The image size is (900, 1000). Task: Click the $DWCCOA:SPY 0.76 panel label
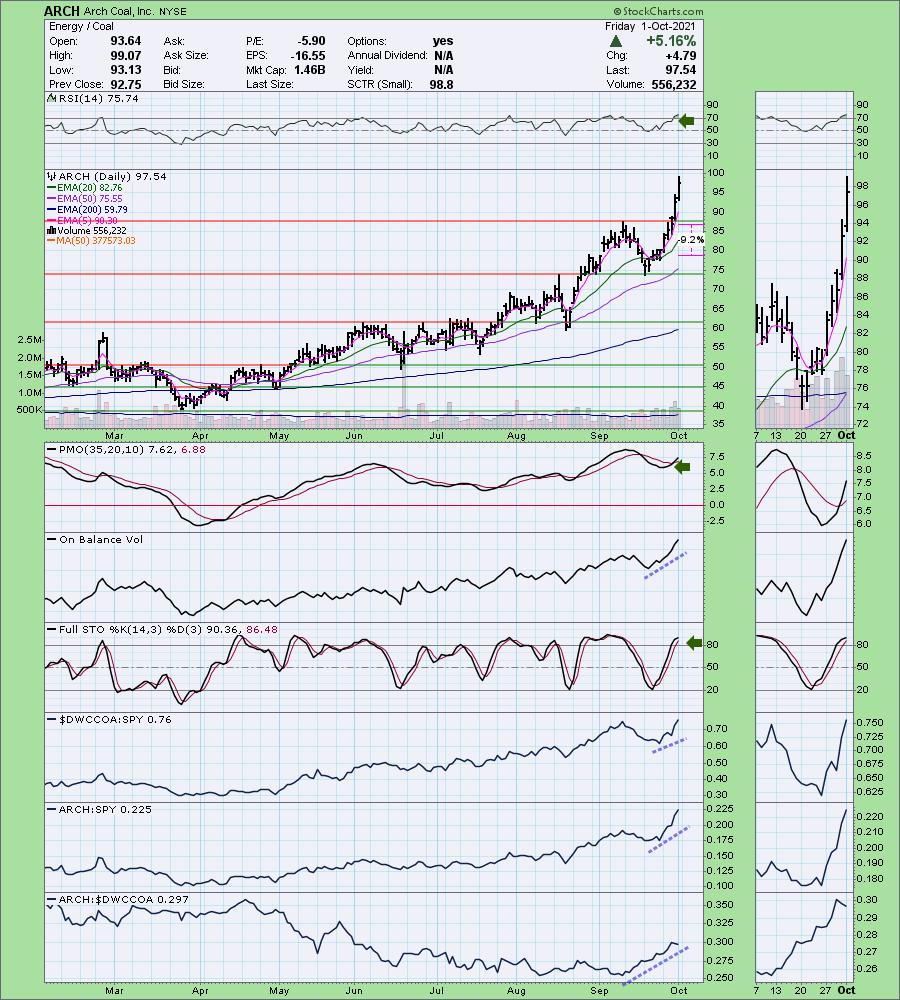click(x=115, y=719)
